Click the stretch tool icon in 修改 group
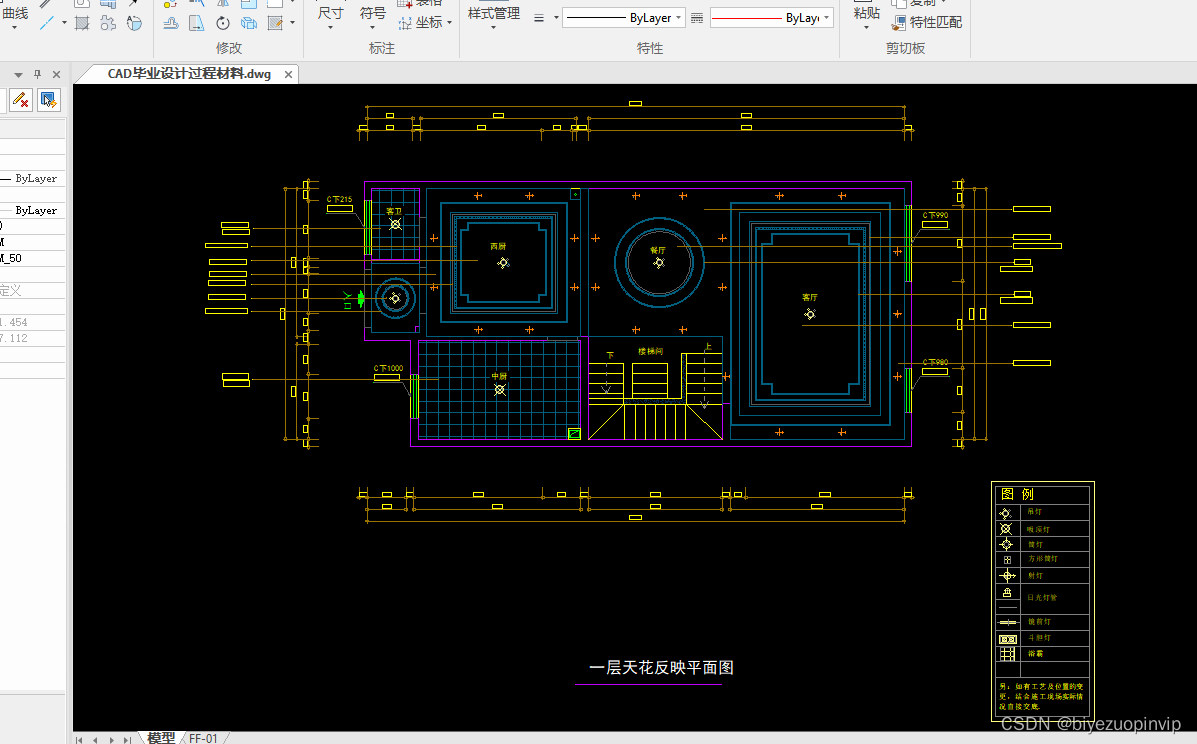The image size is (1197, 744). click(197, 23)
